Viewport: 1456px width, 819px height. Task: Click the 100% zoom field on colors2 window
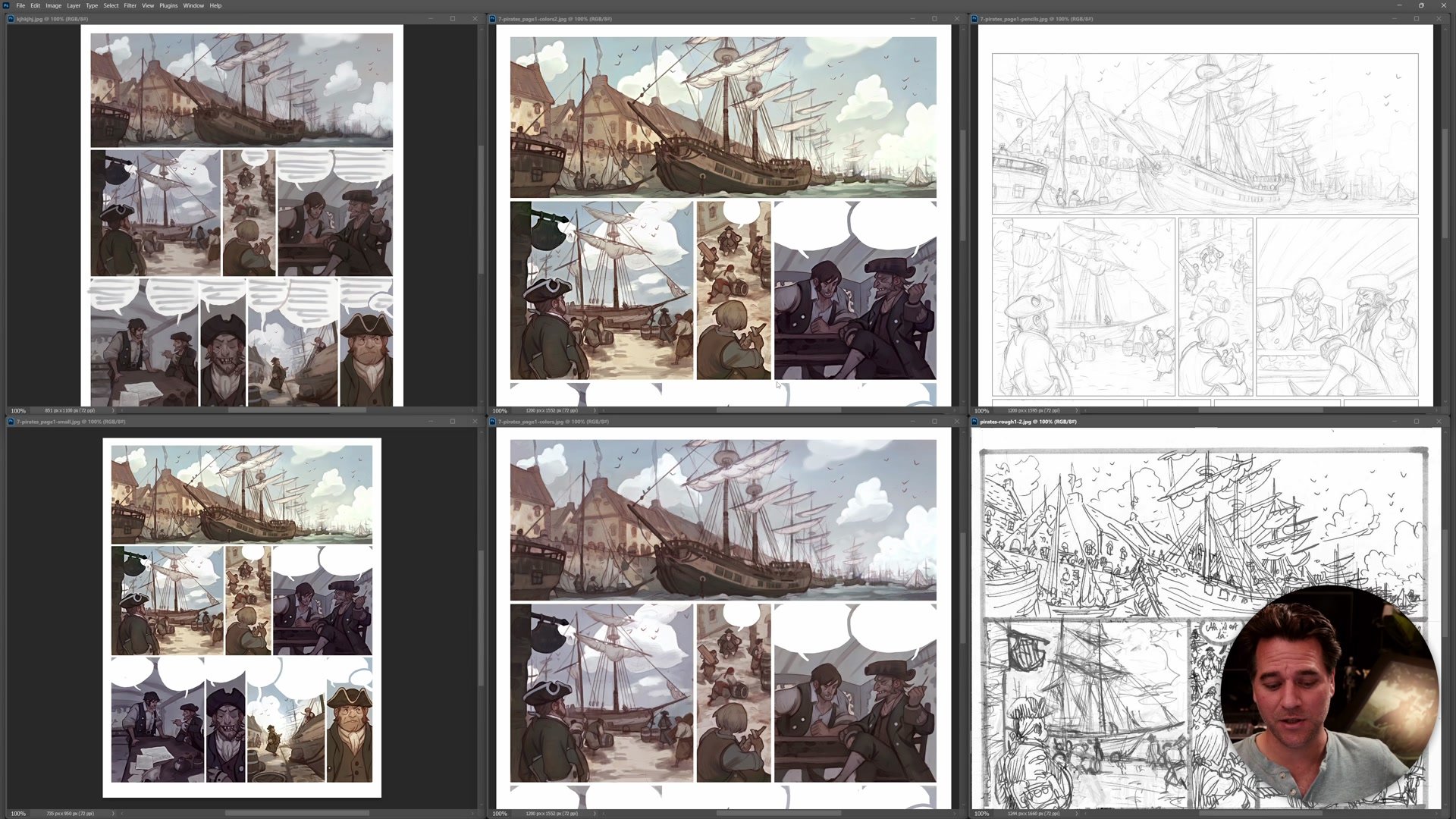click(x=500, y=410)
